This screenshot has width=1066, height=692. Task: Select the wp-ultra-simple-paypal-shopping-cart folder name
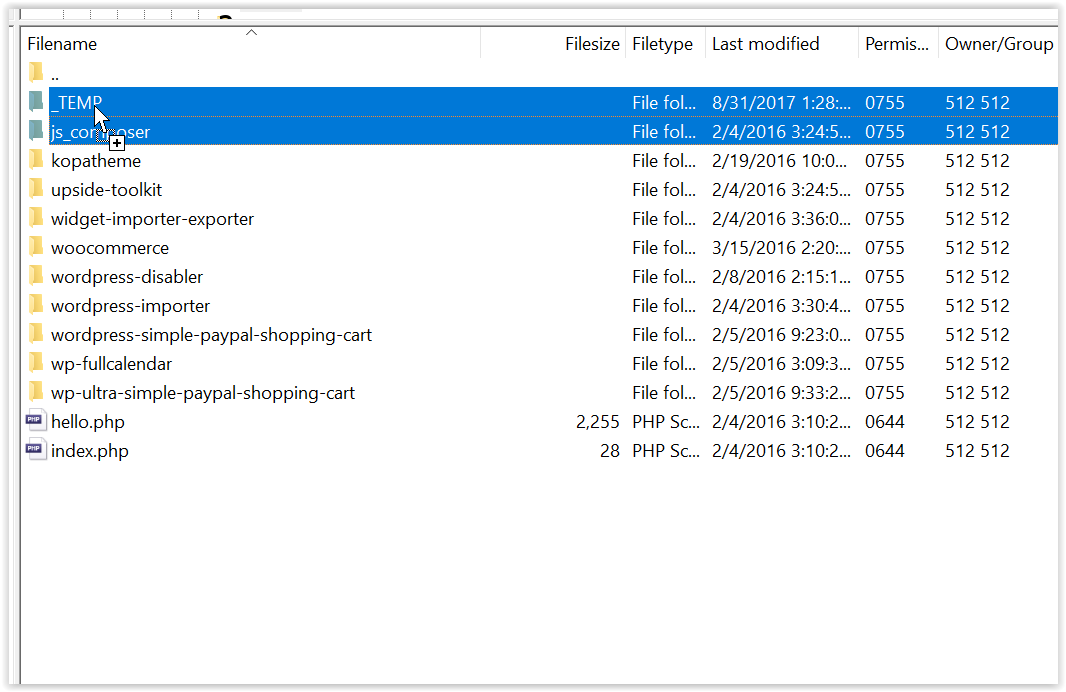pyautogui.click(x=203, y=393)
